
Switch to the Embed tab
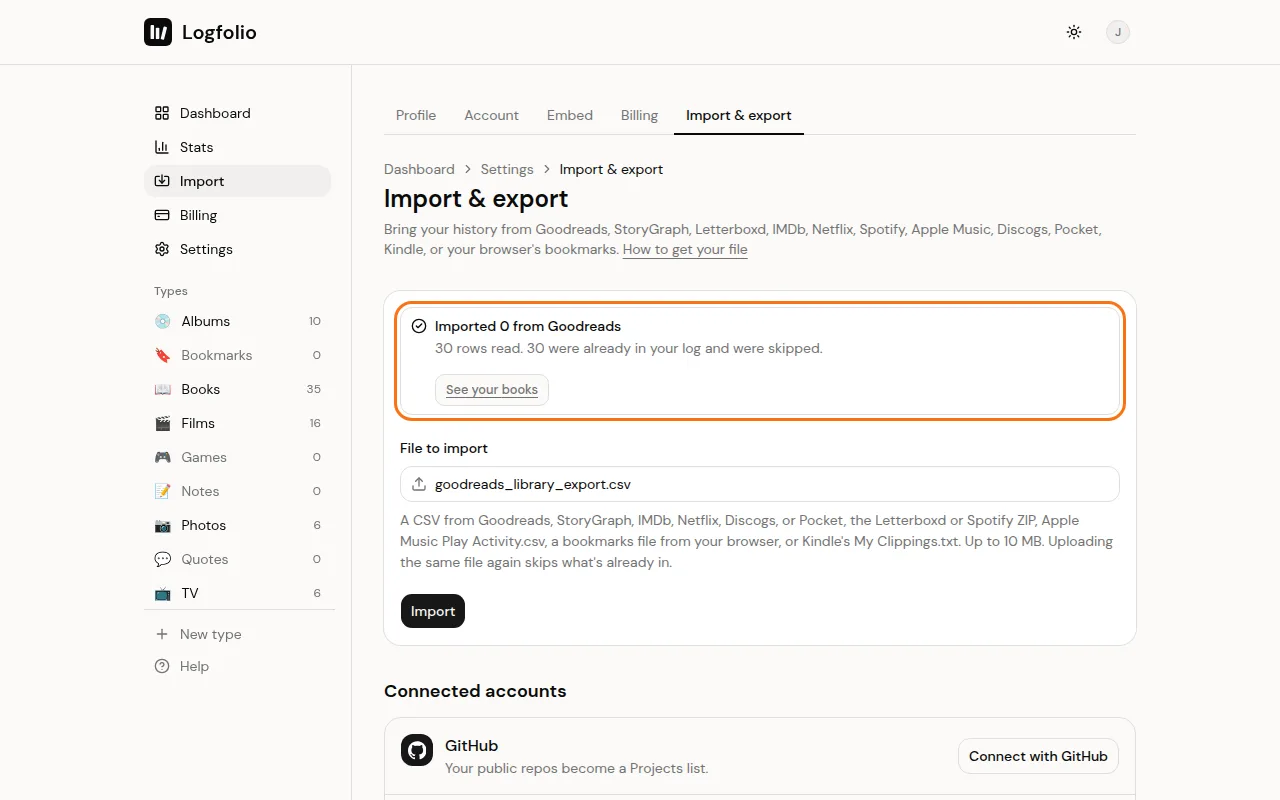pyautogui.click(x=570, y=115)
